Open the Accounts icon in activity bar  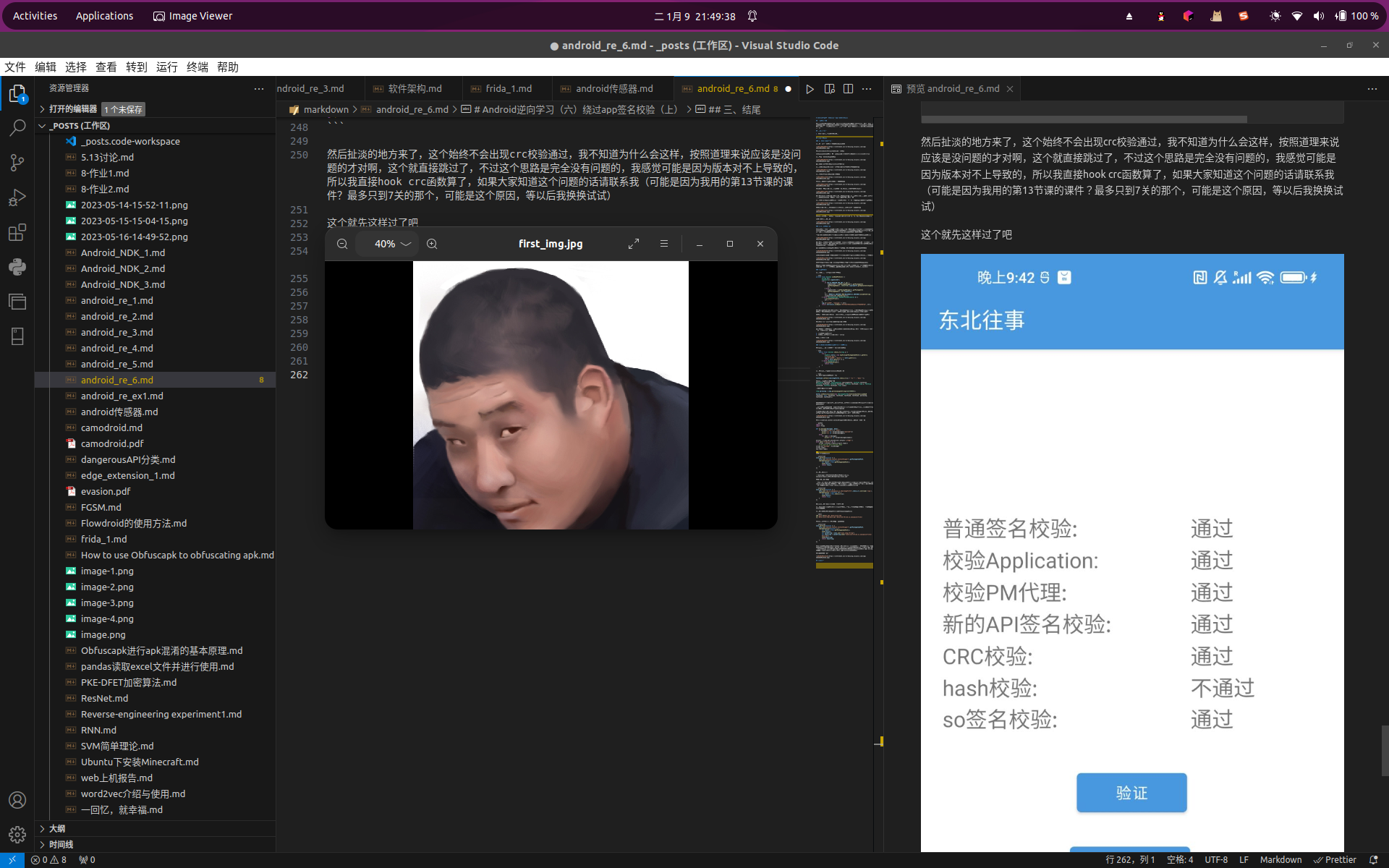coord(17,800)
